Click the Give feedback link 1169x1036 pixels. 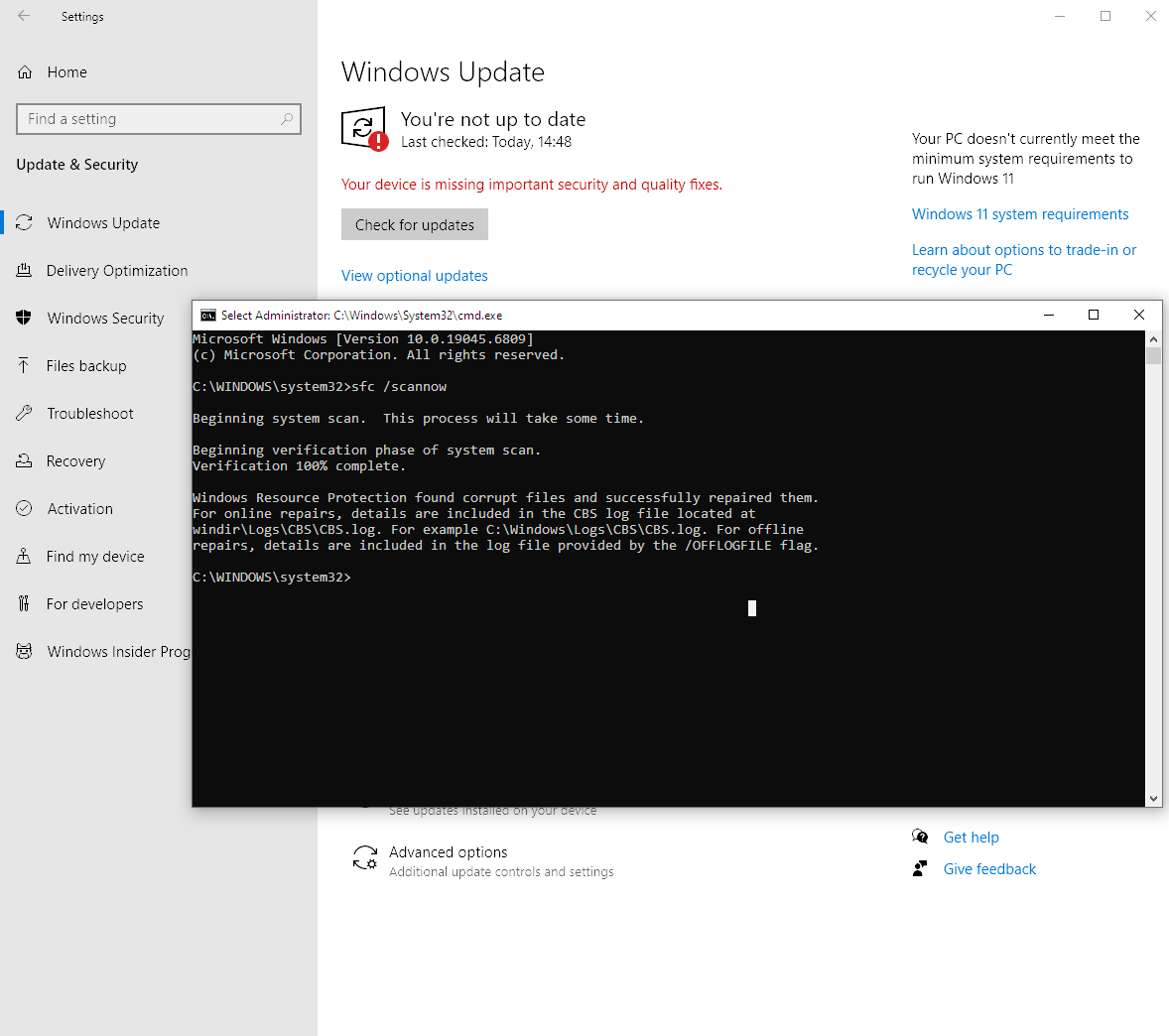tap(989, 869)
